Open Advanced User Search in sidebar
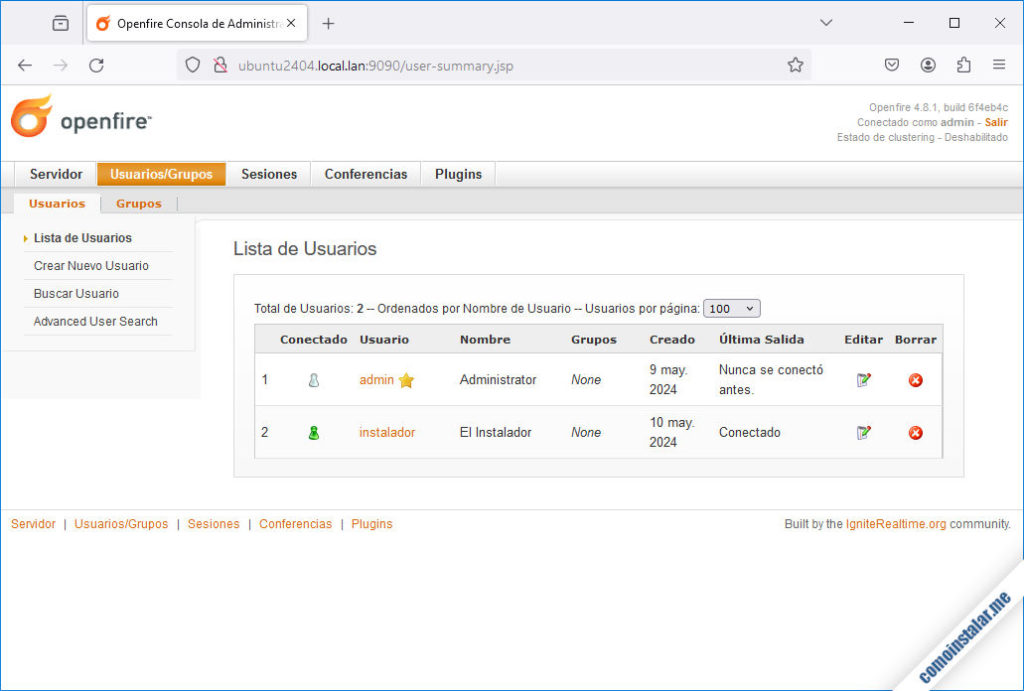The image size is (1024, 691). point(95,321)
